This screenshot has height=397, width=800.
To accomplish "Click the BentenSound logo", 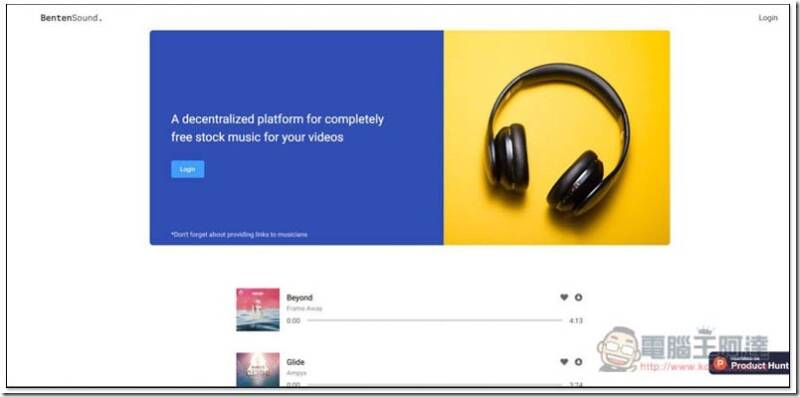I will tap(71, 18).
